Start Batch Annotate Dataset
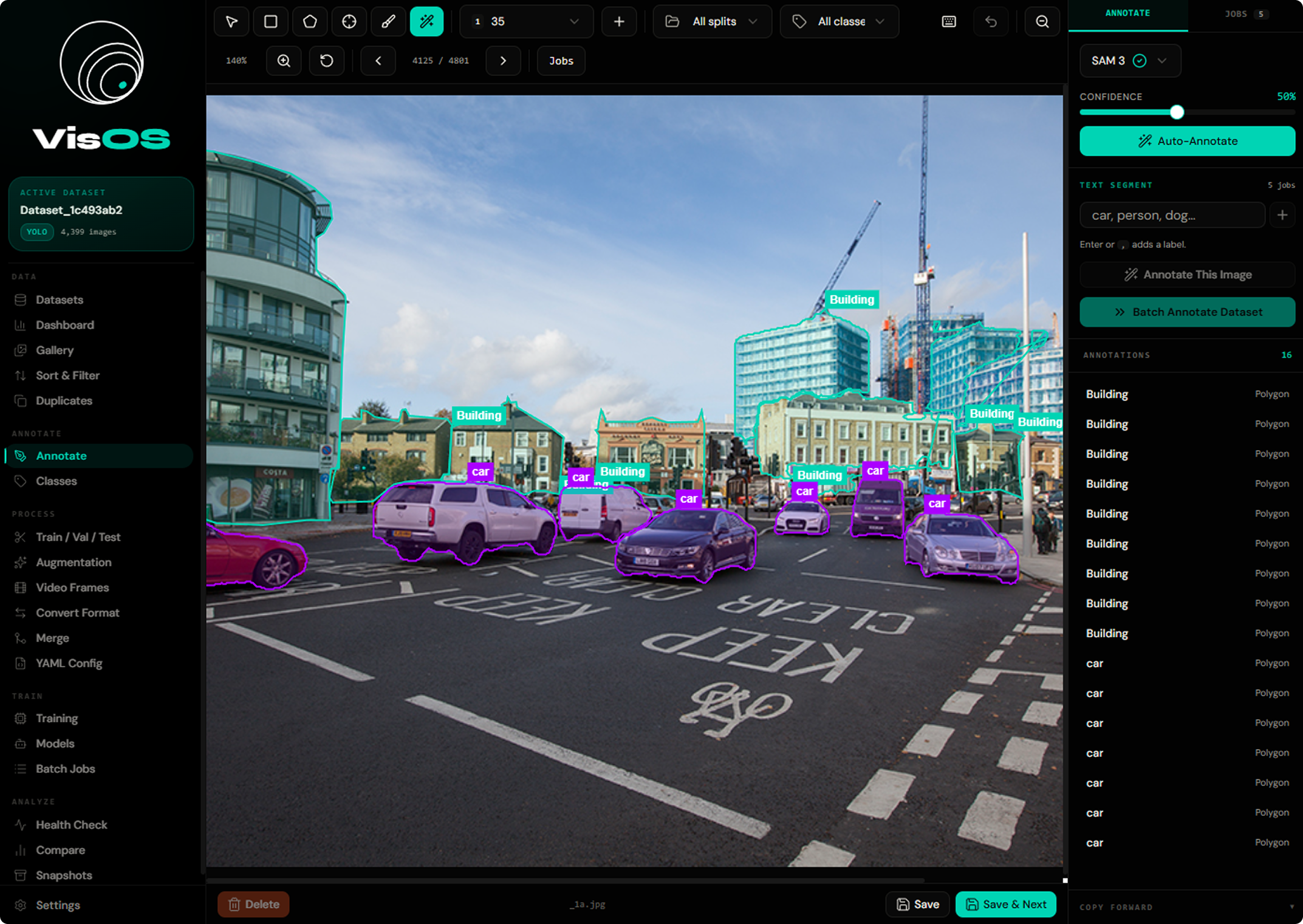The width and height of the screenshot is (1303, 924). (x=1186, y=312)
